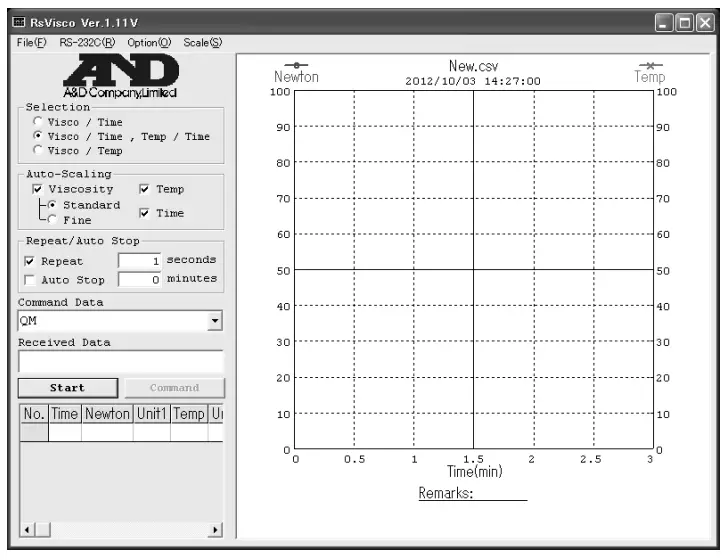Click the Start button

[68, 388]
